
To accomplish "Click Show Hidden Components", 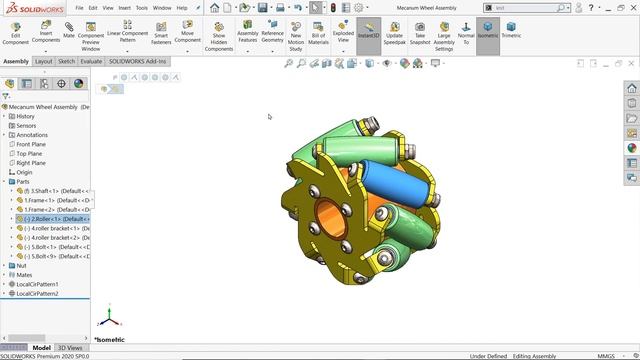I will (x=219, y=37).
